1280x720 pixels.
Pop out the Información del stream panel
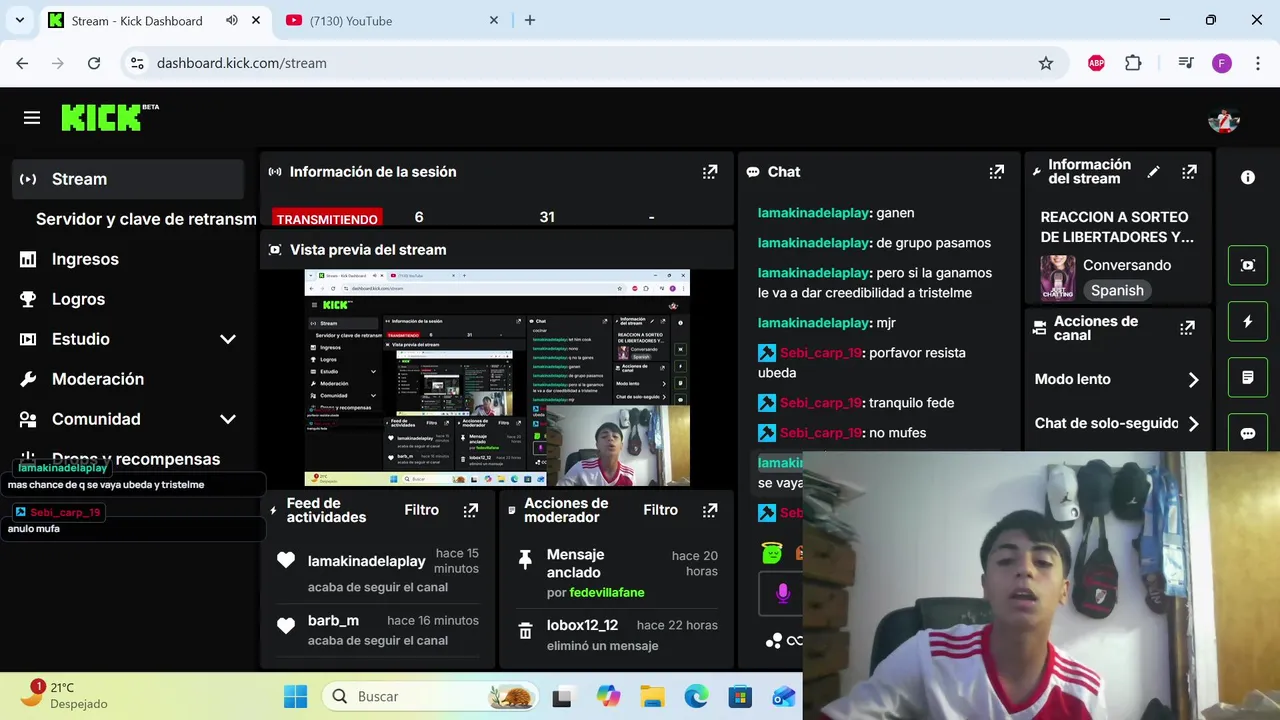tap(1189, 172)
